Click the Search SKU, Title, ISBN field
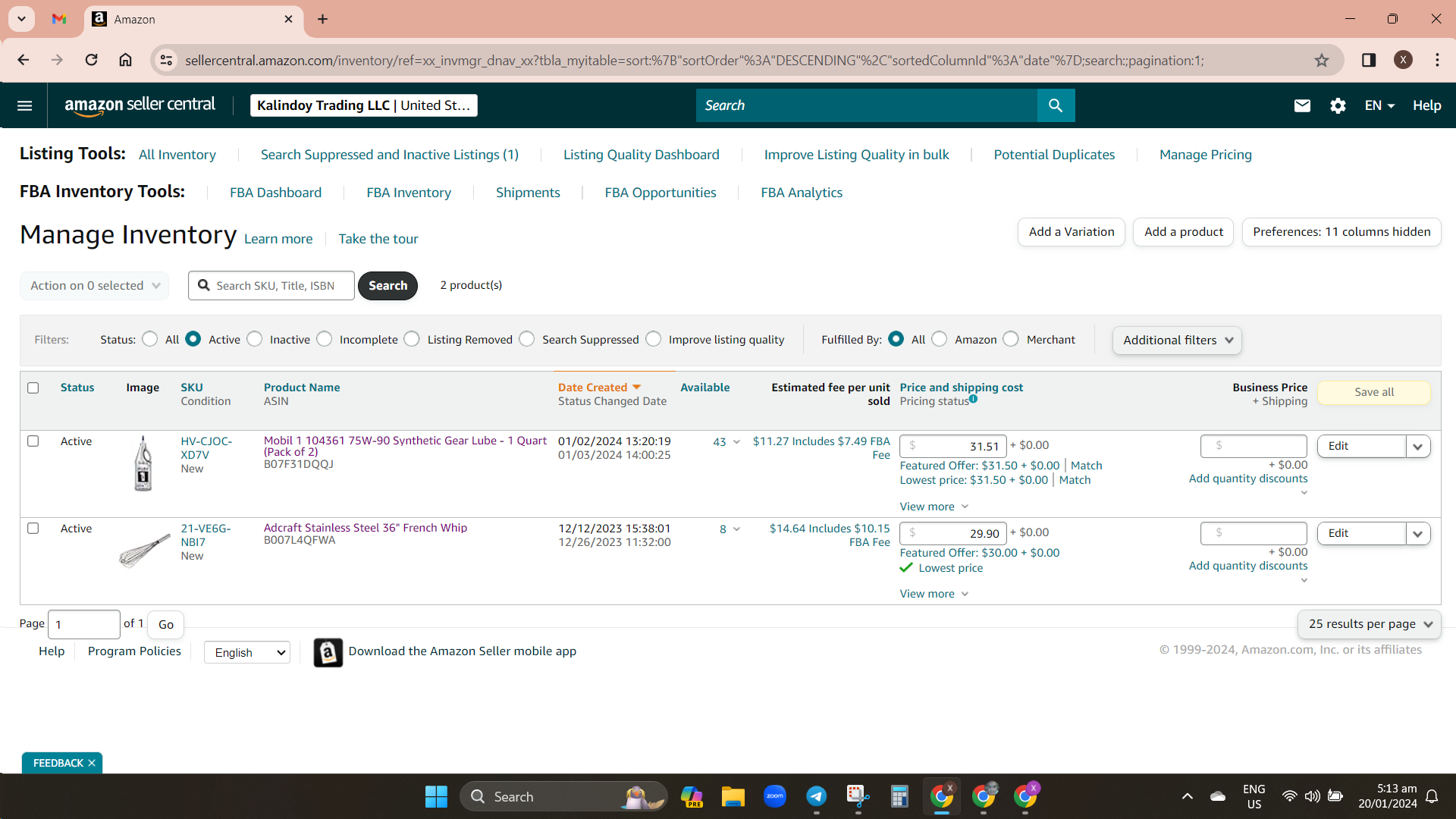The image size is (1456, 819). click(271, 286)
